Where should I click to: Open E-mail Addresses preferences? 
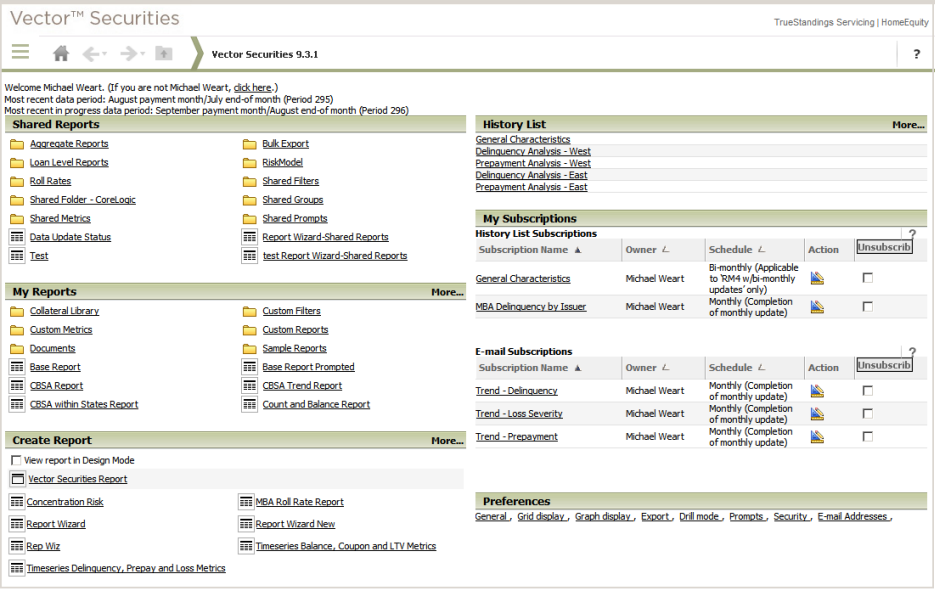pyautogui.click(x=853, y=516)
